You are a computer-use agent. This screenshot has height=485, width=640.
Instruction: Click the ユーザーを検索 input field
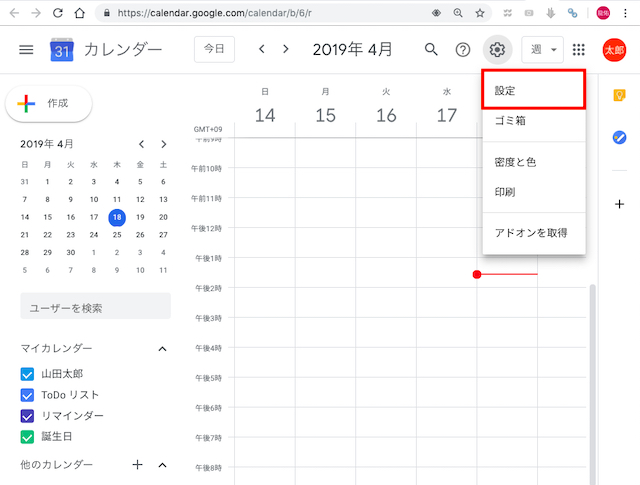pyautogui.click(x=96, y=308)
